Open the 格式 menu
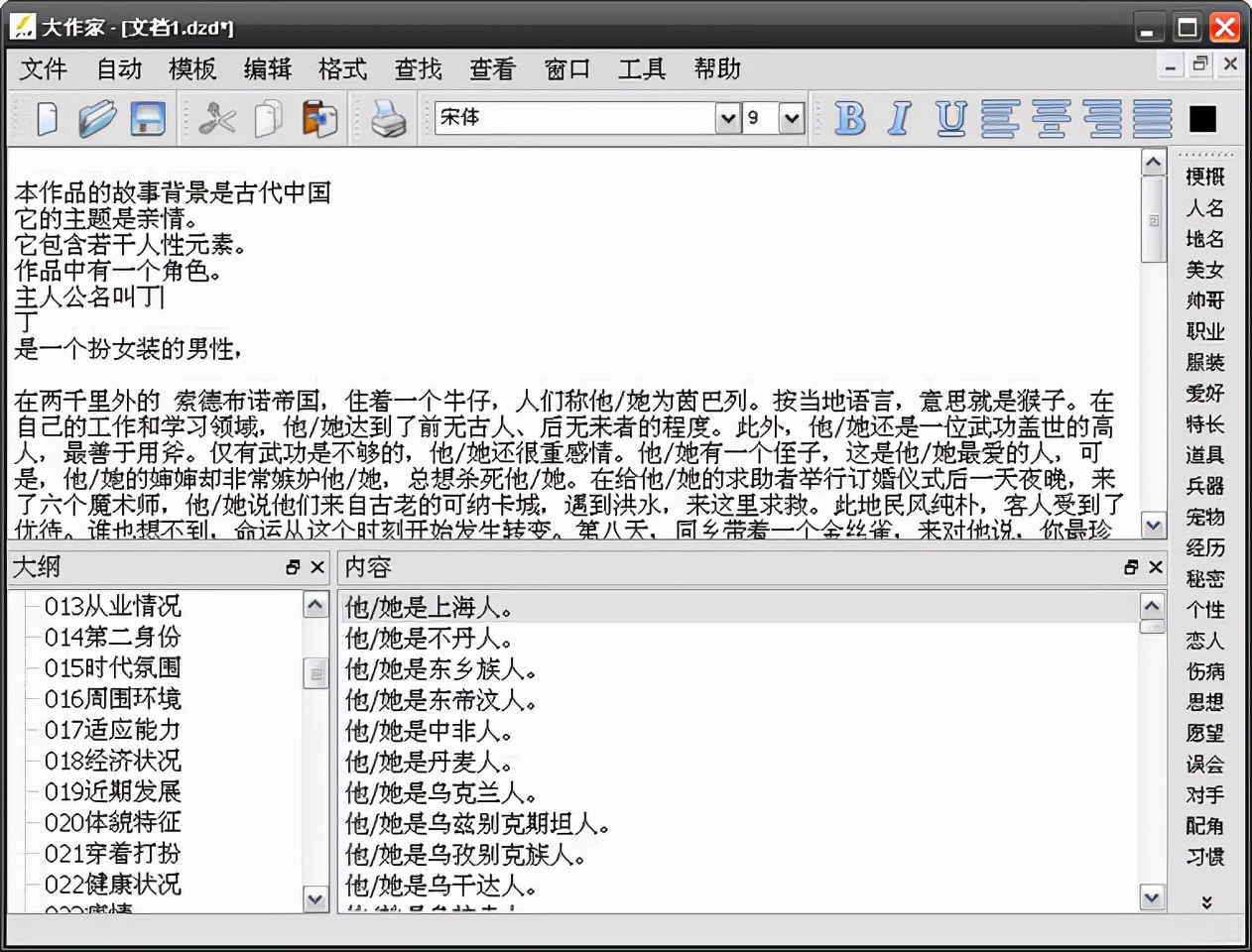 342,68
